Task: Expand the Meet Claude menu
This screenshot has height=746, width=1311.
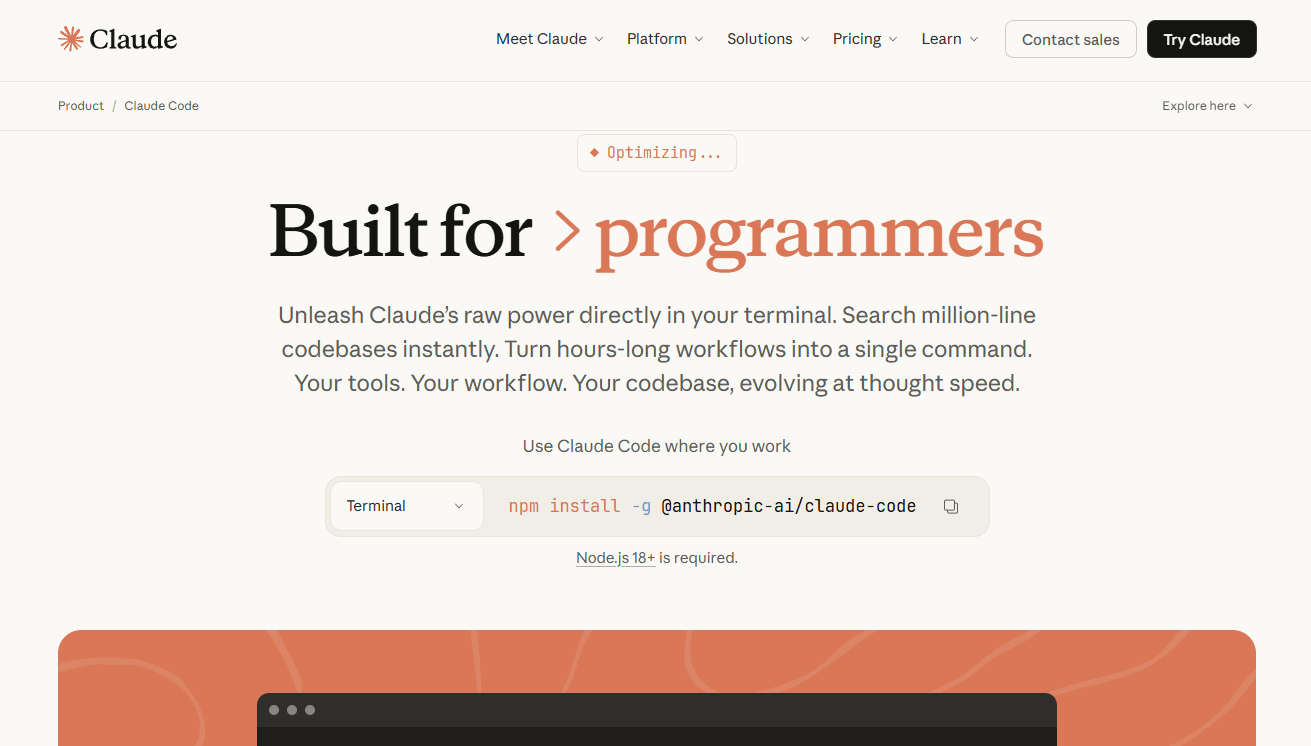Action: coord(549,39)
